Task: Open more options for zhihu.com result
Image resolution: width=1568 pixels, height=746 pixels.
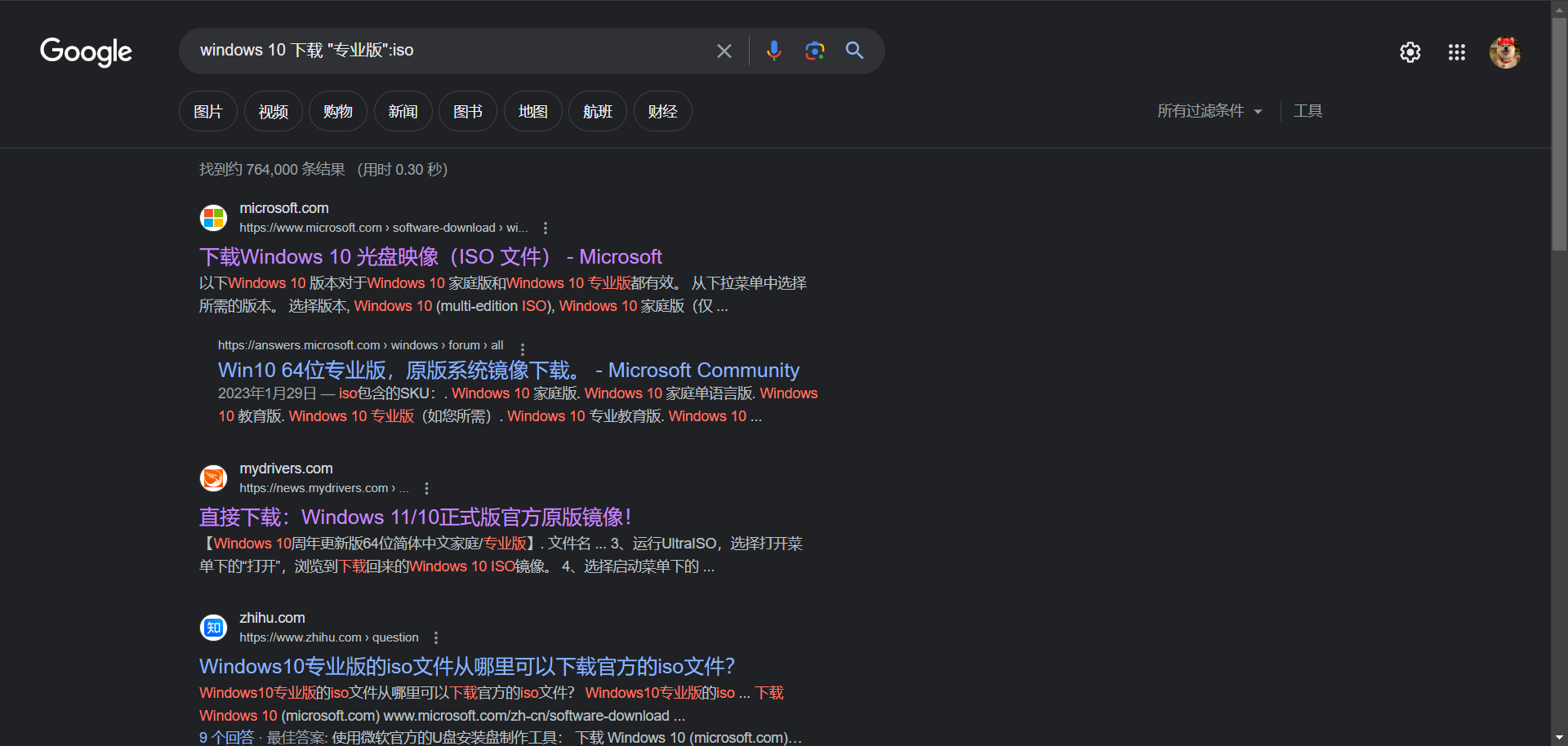Action: tap(436, 637)
